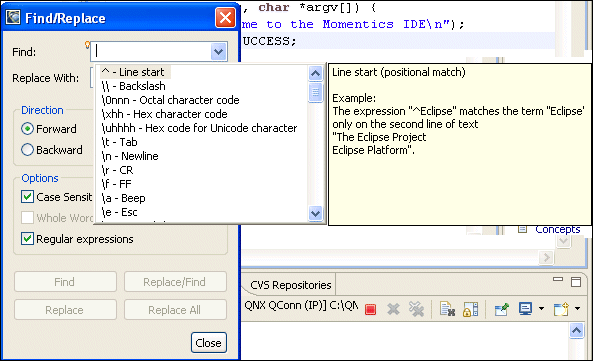Click the Display Selected Console monitor icon
Viewport: 593px width, 361px height.
point(525,309)
